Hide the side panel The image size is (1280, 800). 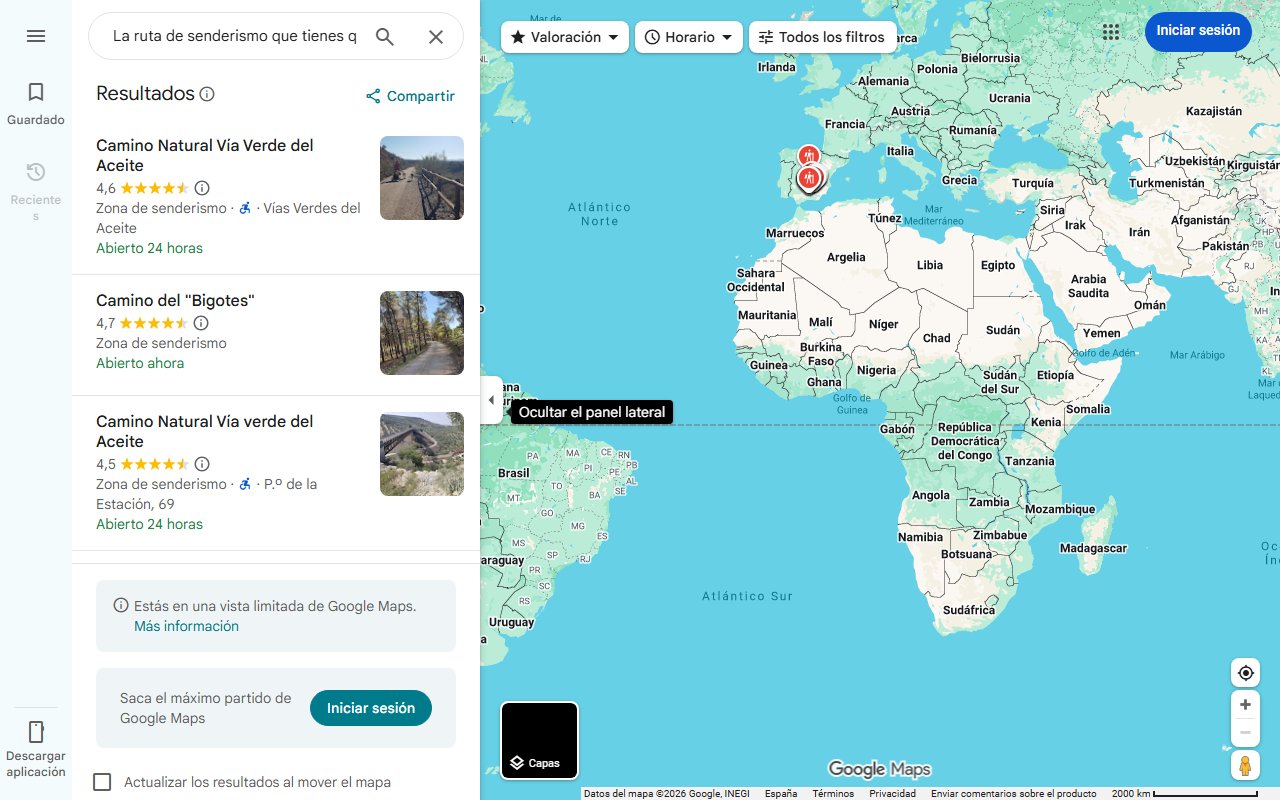pos(491,400)
